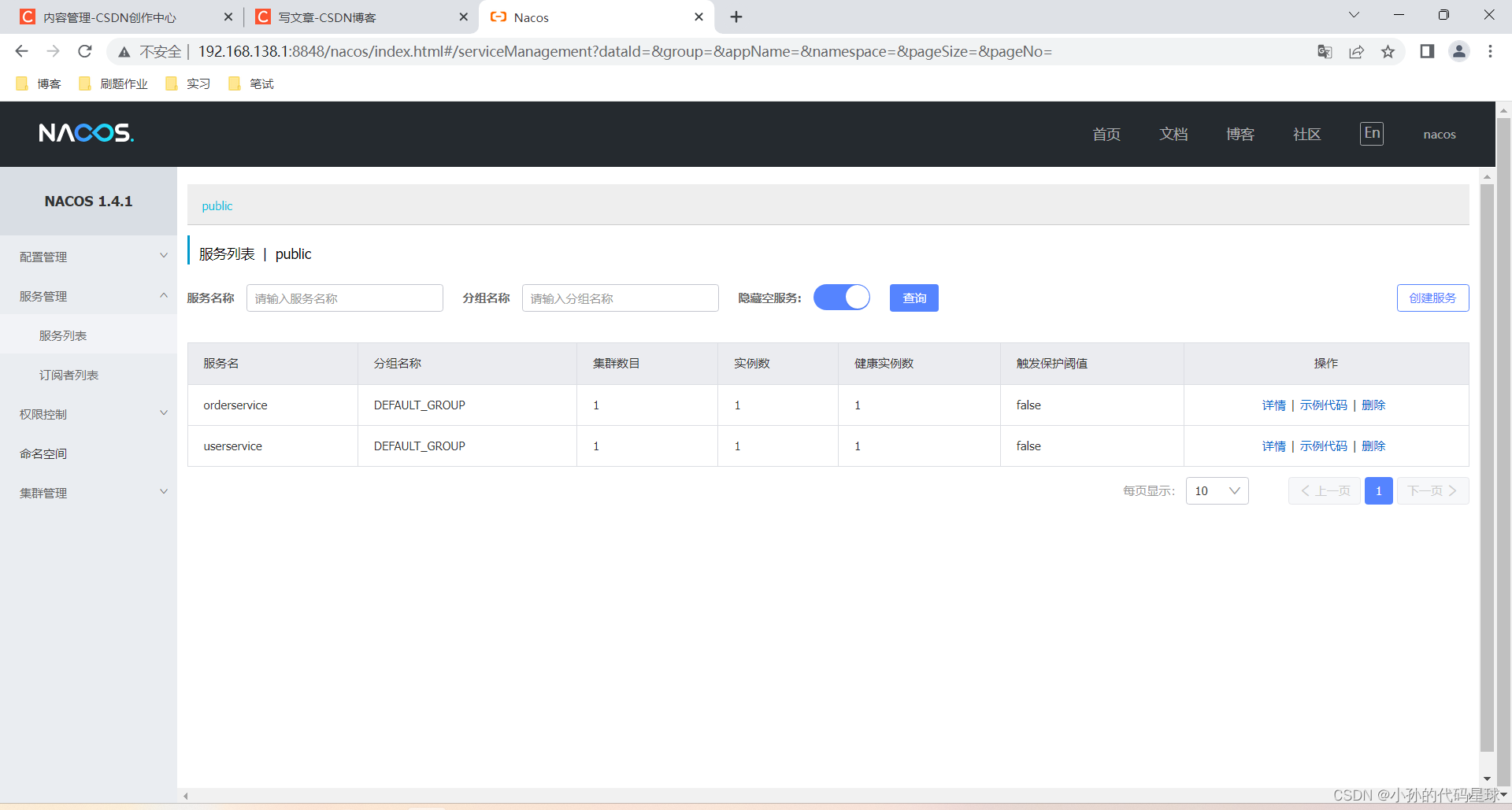Click the browser address bar URL

[624, 51]
